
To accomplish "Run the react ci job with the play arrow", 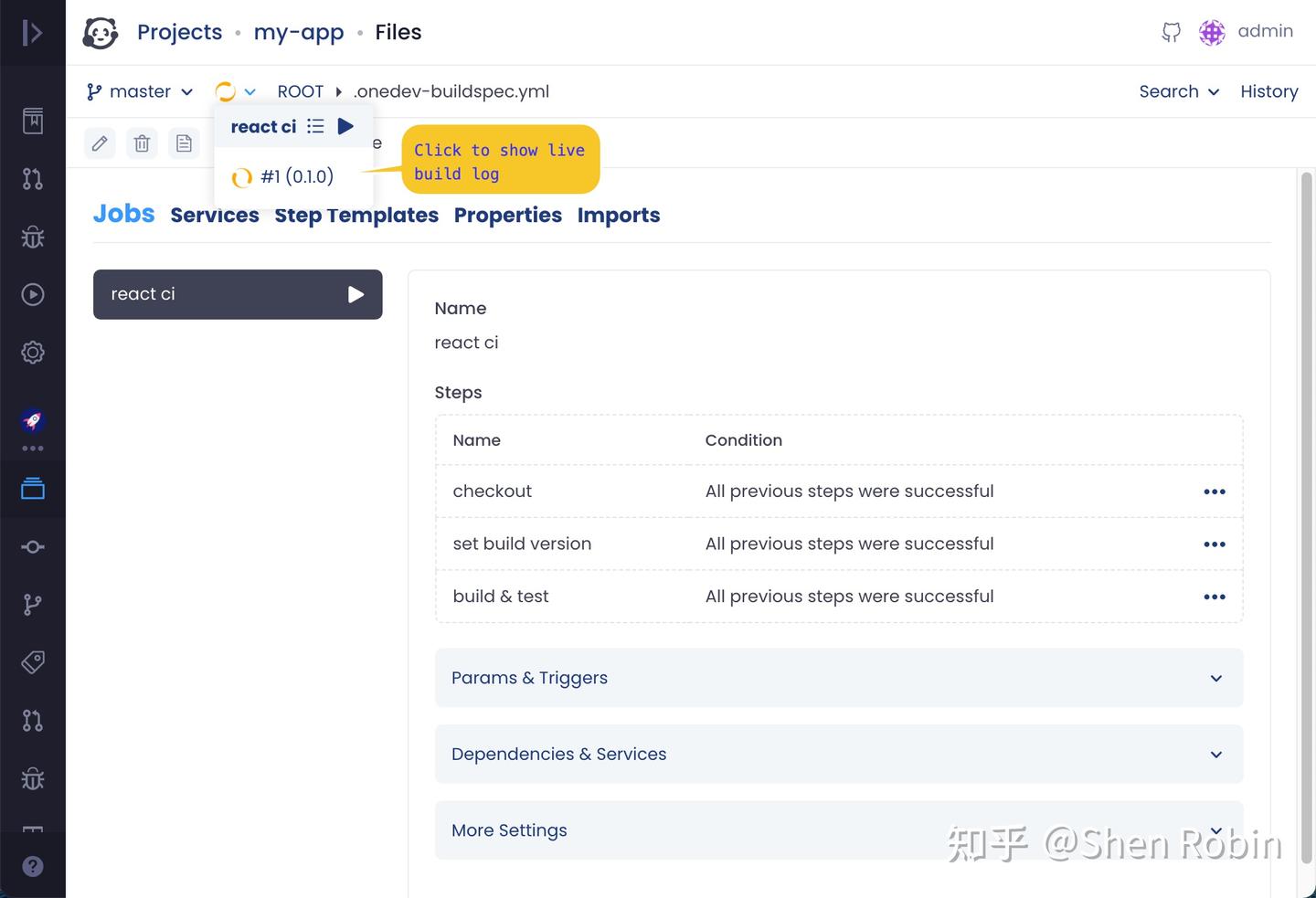I will [x=356, y=294].
